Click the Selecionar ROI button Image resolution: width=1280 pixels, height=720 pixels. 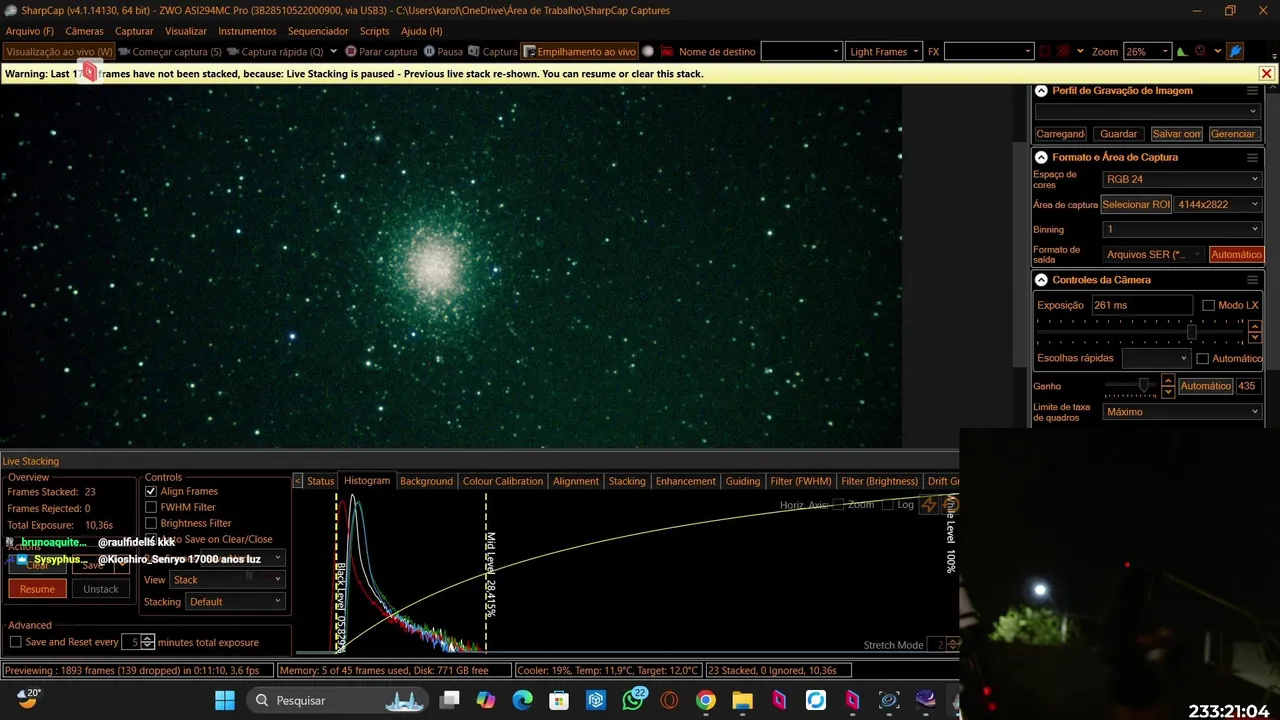click(x=1136, y=205)
